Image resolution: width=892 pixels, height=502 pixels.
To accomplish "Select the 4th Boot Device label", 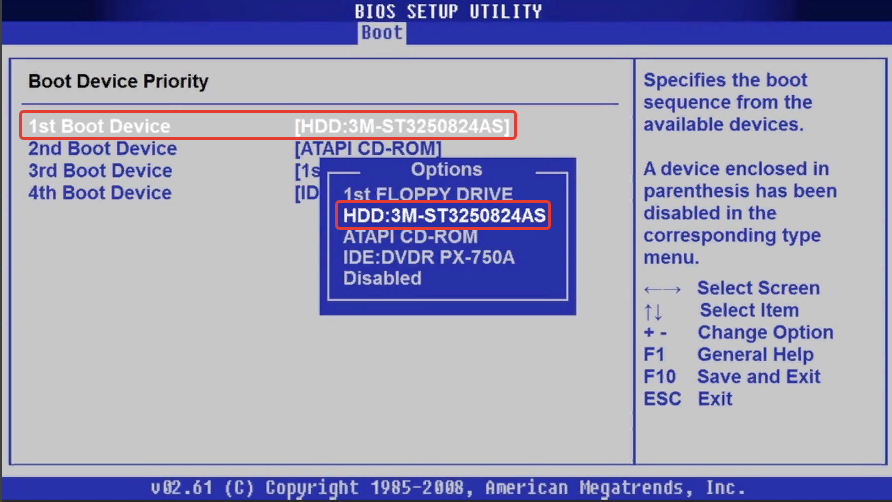I will tap(100, 193).
